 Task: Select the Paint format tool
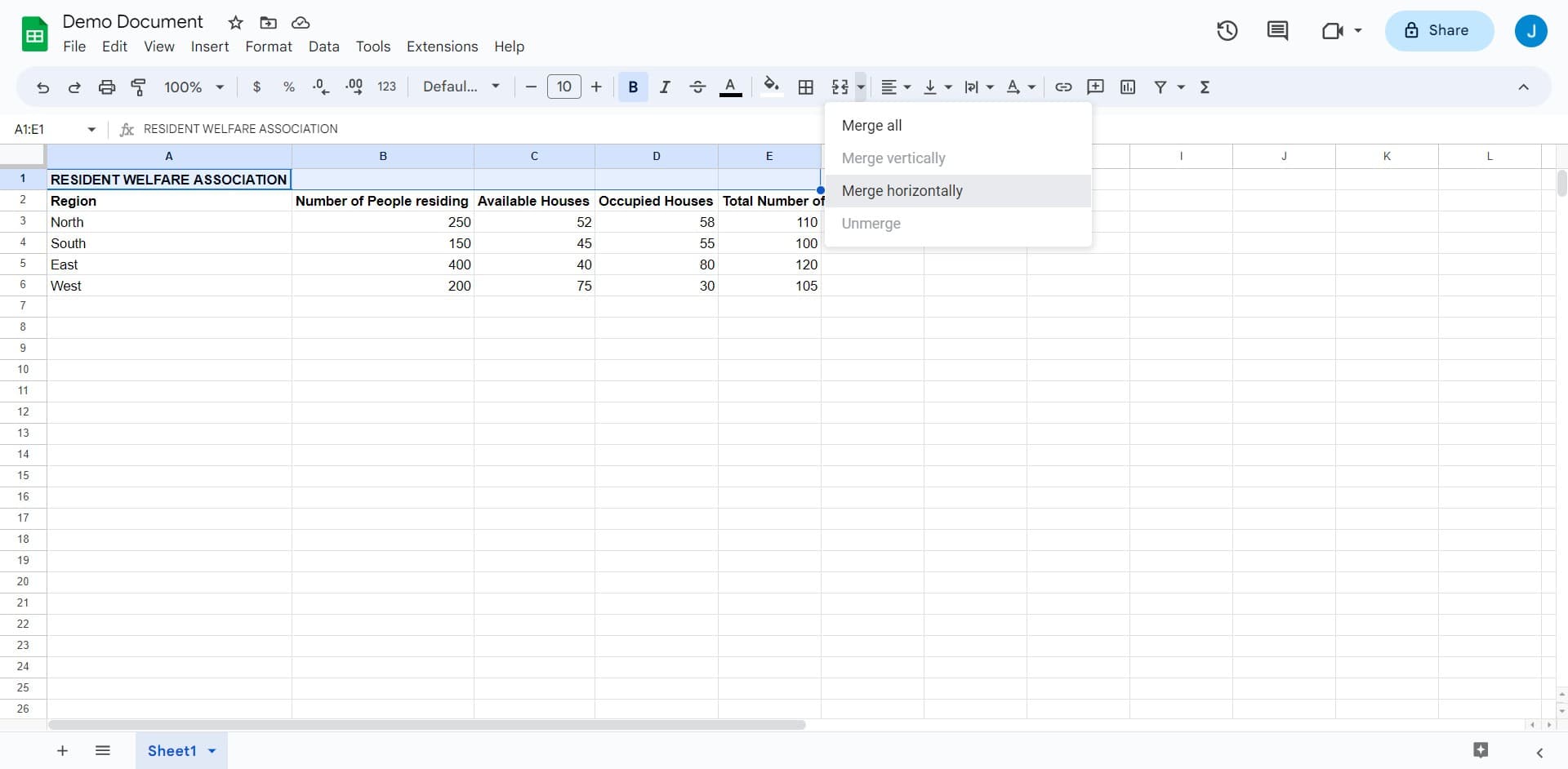click(x=139, y=87)
